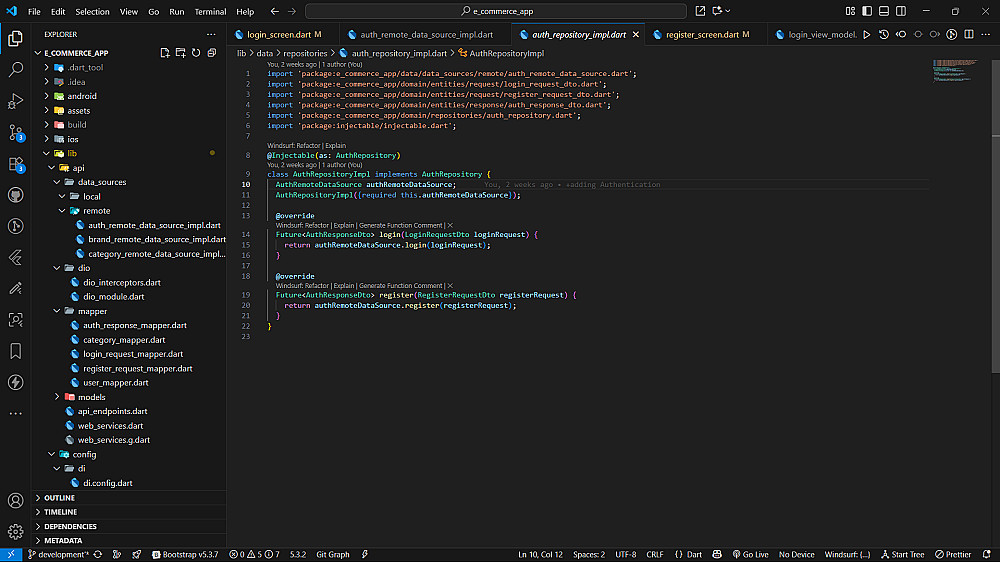Refresh the Explorer file tree
Image resolution: width=1000 pixels, height=562 pixels.
[196, 52]
